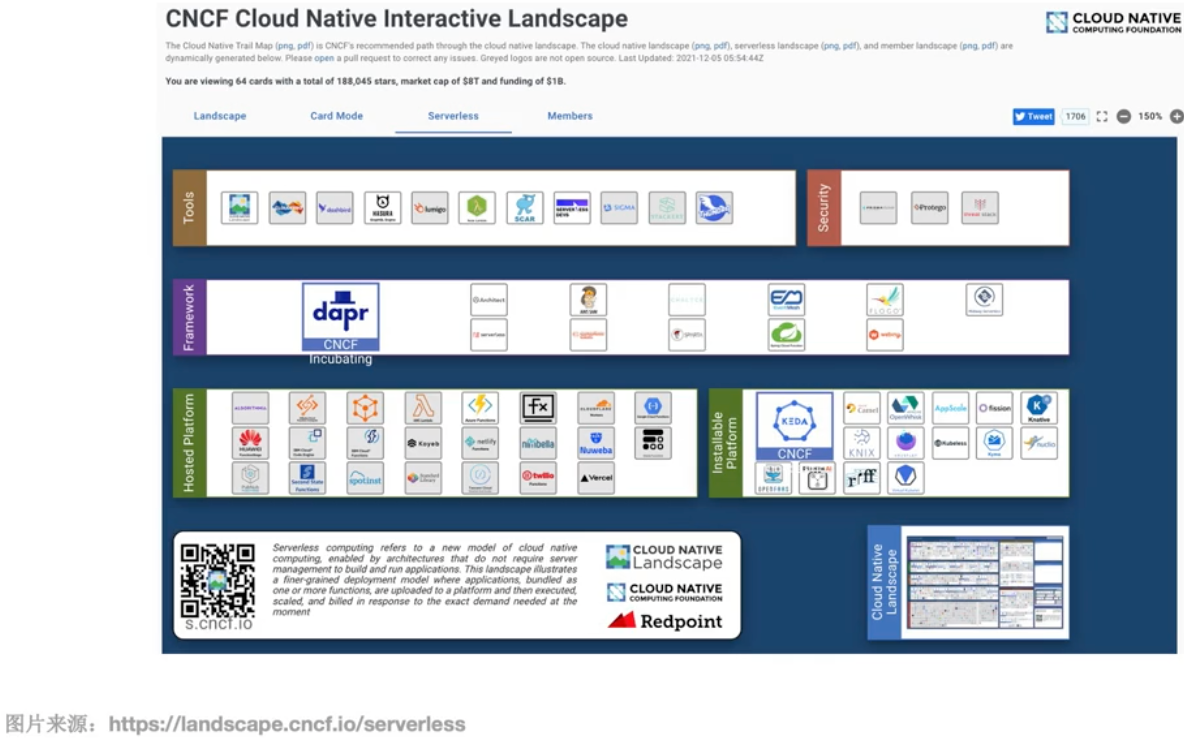Screen dimensions: 1184x740
Task: Click the Tools category label
Action: [190, 208]
